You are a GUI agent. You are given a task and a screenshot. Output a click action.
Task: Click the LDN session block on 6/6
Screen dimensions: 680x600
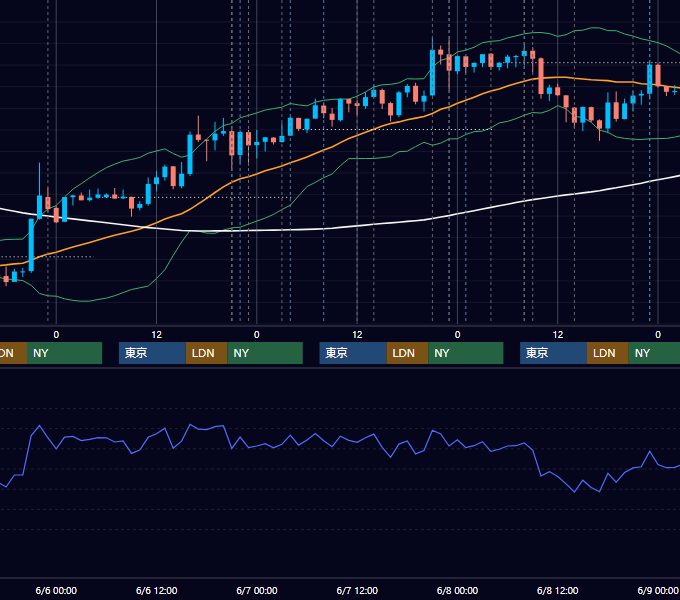(206, 353)
